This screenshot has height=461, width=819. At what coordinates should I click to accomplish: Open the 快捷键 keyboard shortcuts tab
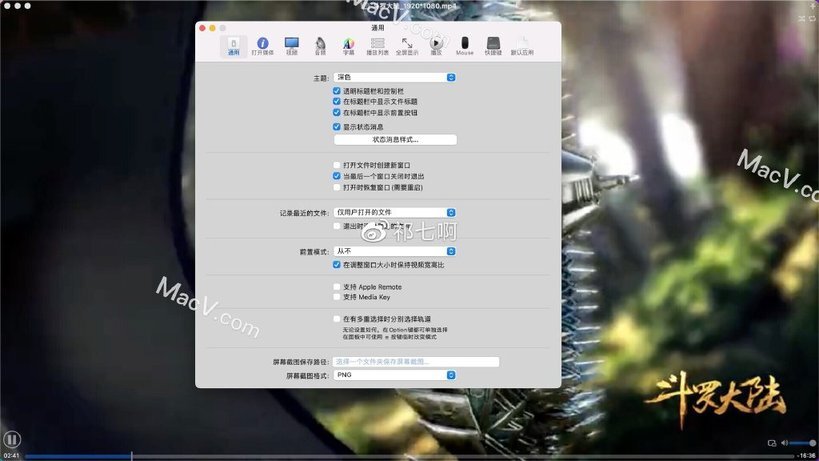[x=493, y=46]
